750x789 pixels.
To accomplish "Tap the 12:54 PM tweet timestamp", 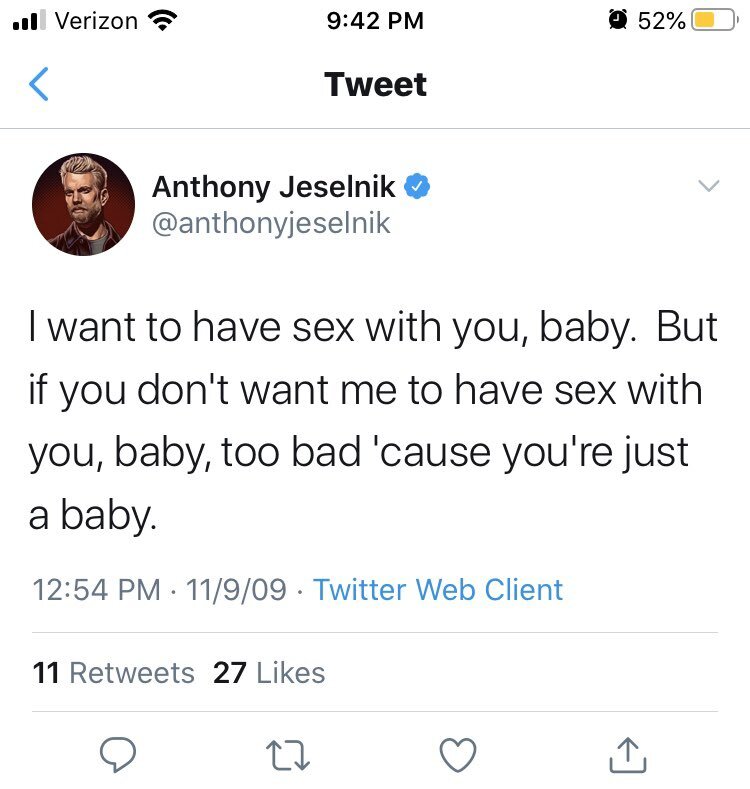I will point(97,589).
